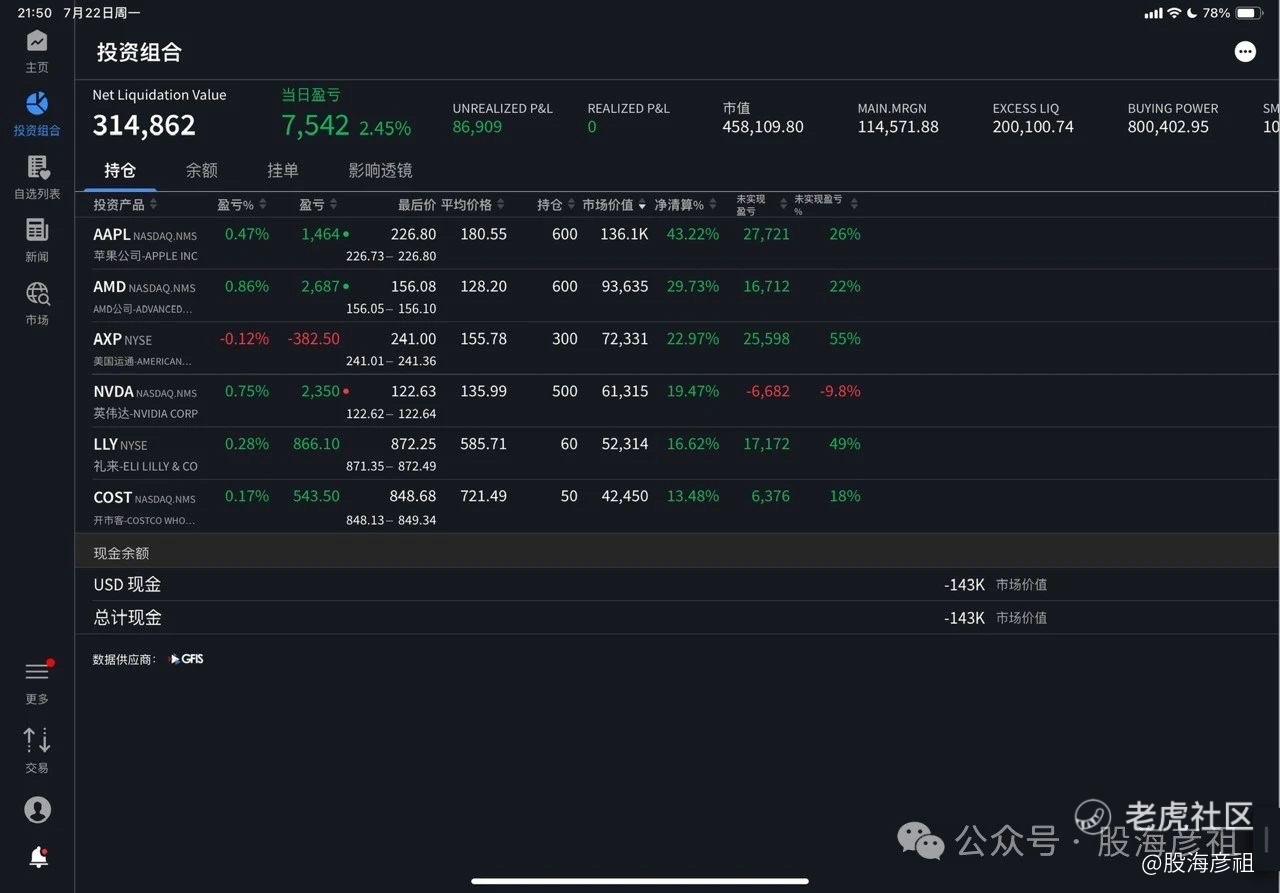Click AAPL market value 136.1K
Viewport: 1280px width, 893px height.
(624, 234)
